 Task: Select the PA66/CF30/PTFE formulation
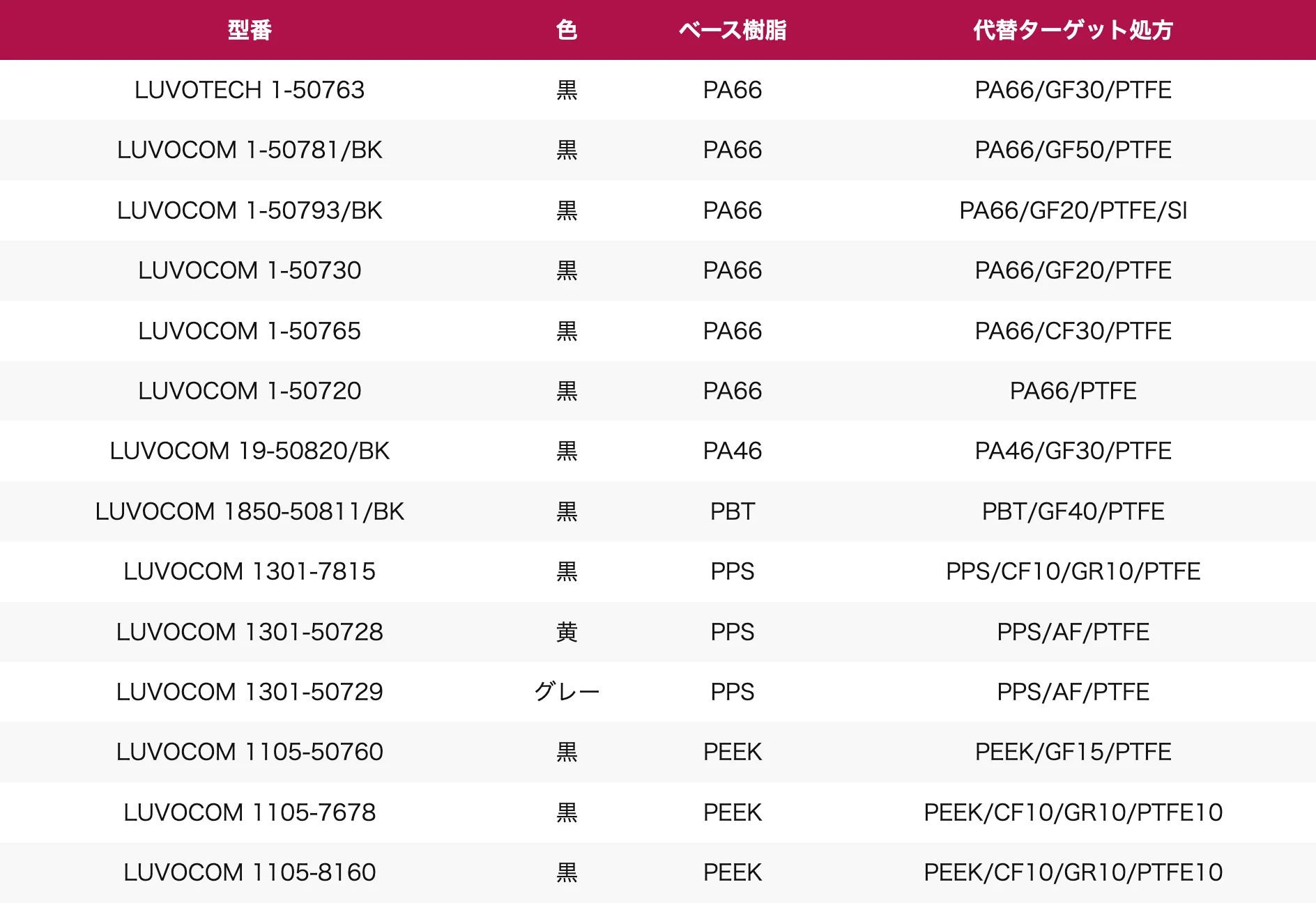coord(1073,331)
